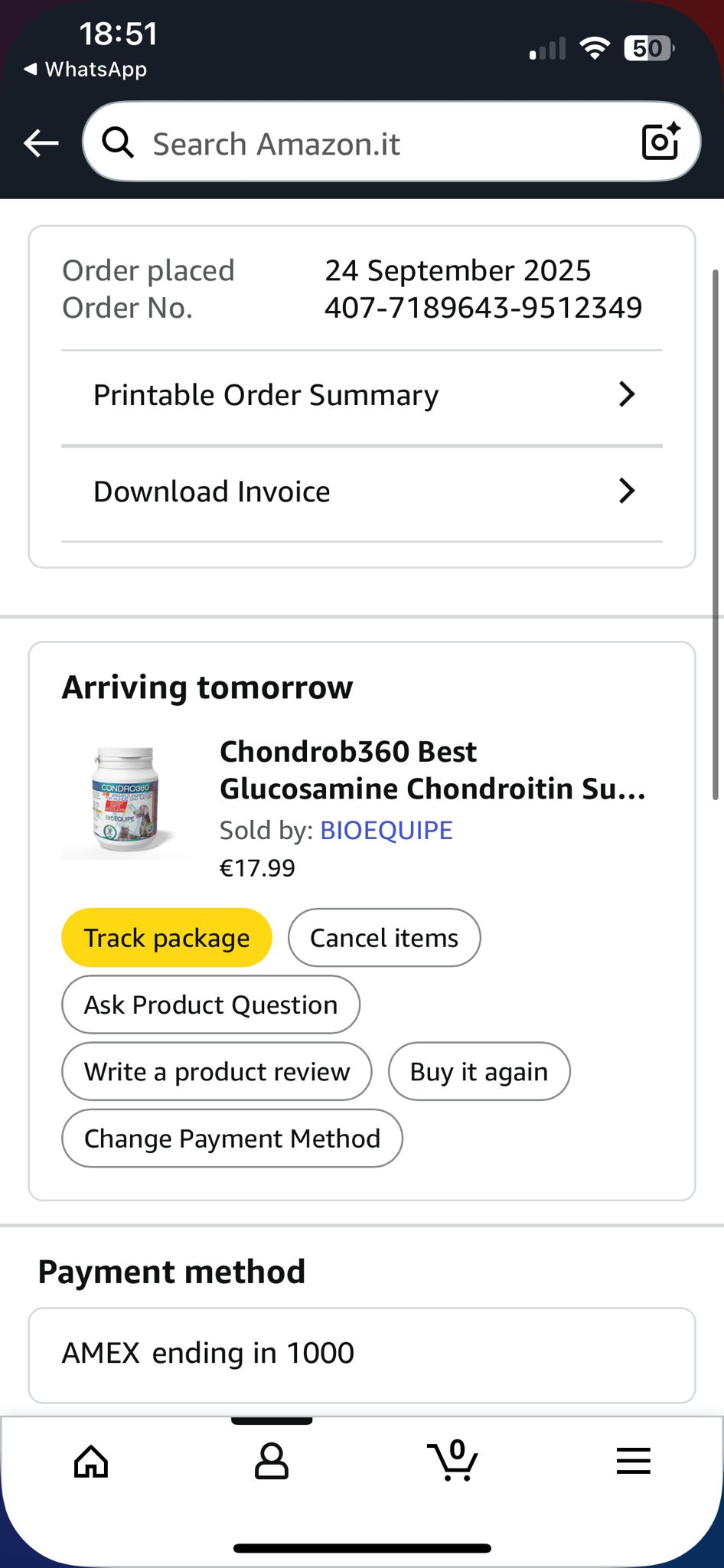Open Chondrob360 Best Glucosamine product title
Viewport: 724px width, 1568px height.
click(432, 770)
